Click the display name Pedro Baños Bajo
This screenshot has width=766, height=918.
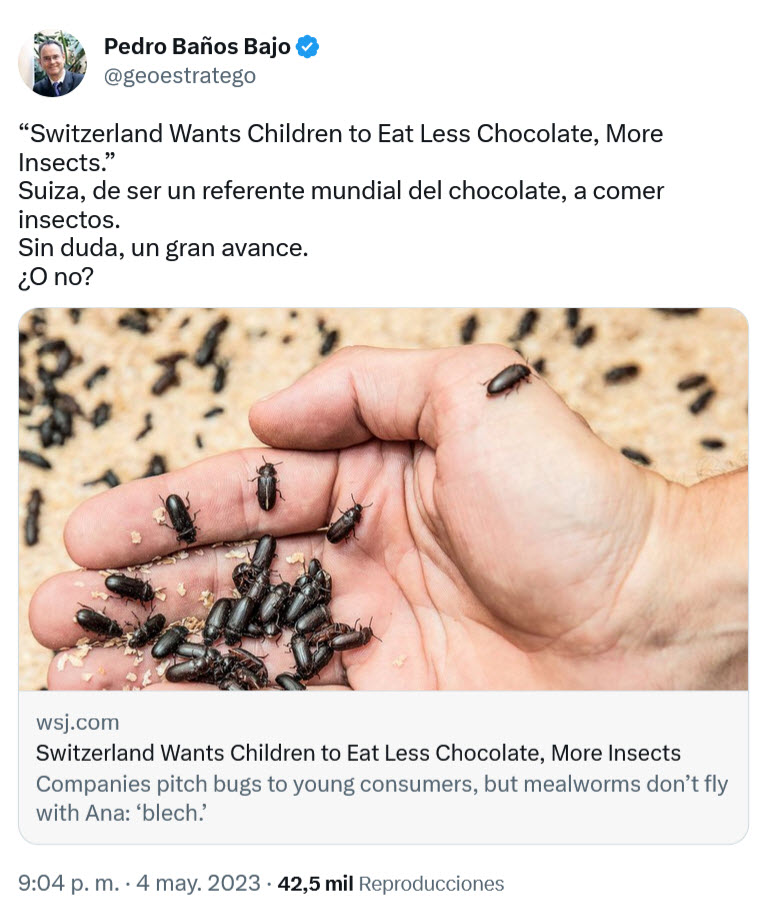(x=197, y=46)
